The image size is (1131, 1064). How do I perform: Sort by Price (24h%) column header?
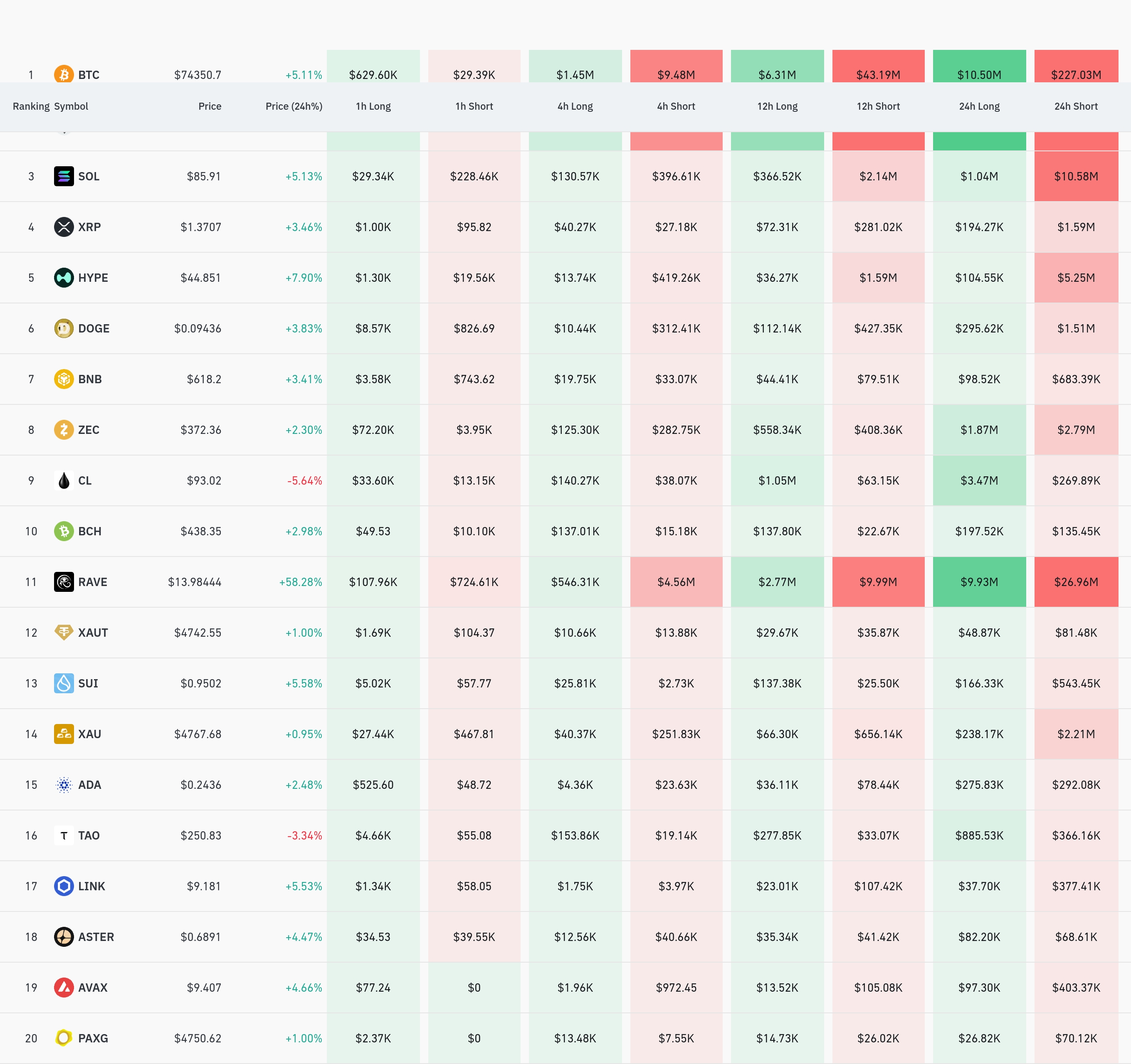[x=294, y=106]
